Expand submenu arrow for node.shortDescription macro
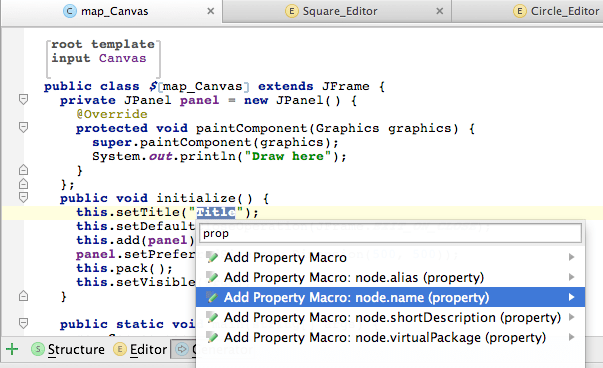The height and width of the screenshot is (368, 603). point(571,317)
